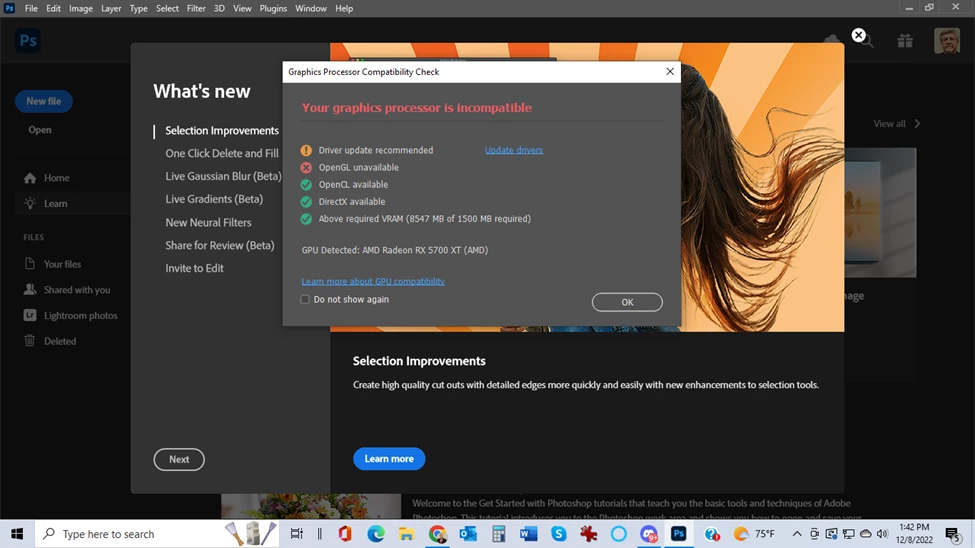The image size is (975, 548).
Task: Click the OpenGL unavailable error icon
Action: click(x=306, y=167)
